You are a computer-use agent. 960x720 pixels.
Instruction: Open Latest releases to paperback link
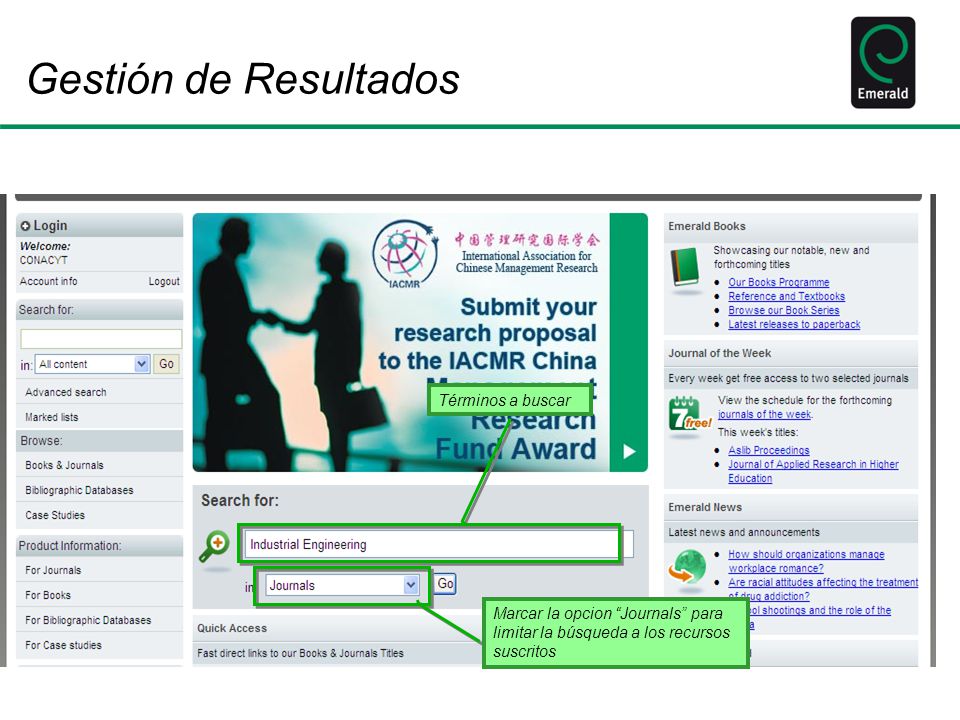pos(794,324)
